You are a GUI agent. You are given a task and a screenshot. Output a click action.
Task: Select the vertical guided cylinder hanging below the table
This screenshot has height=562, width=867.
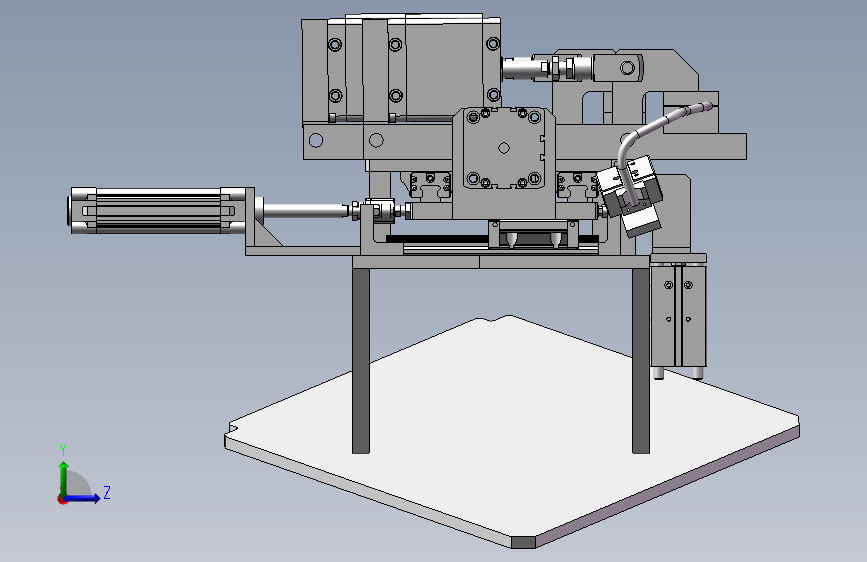pos(678,315)
